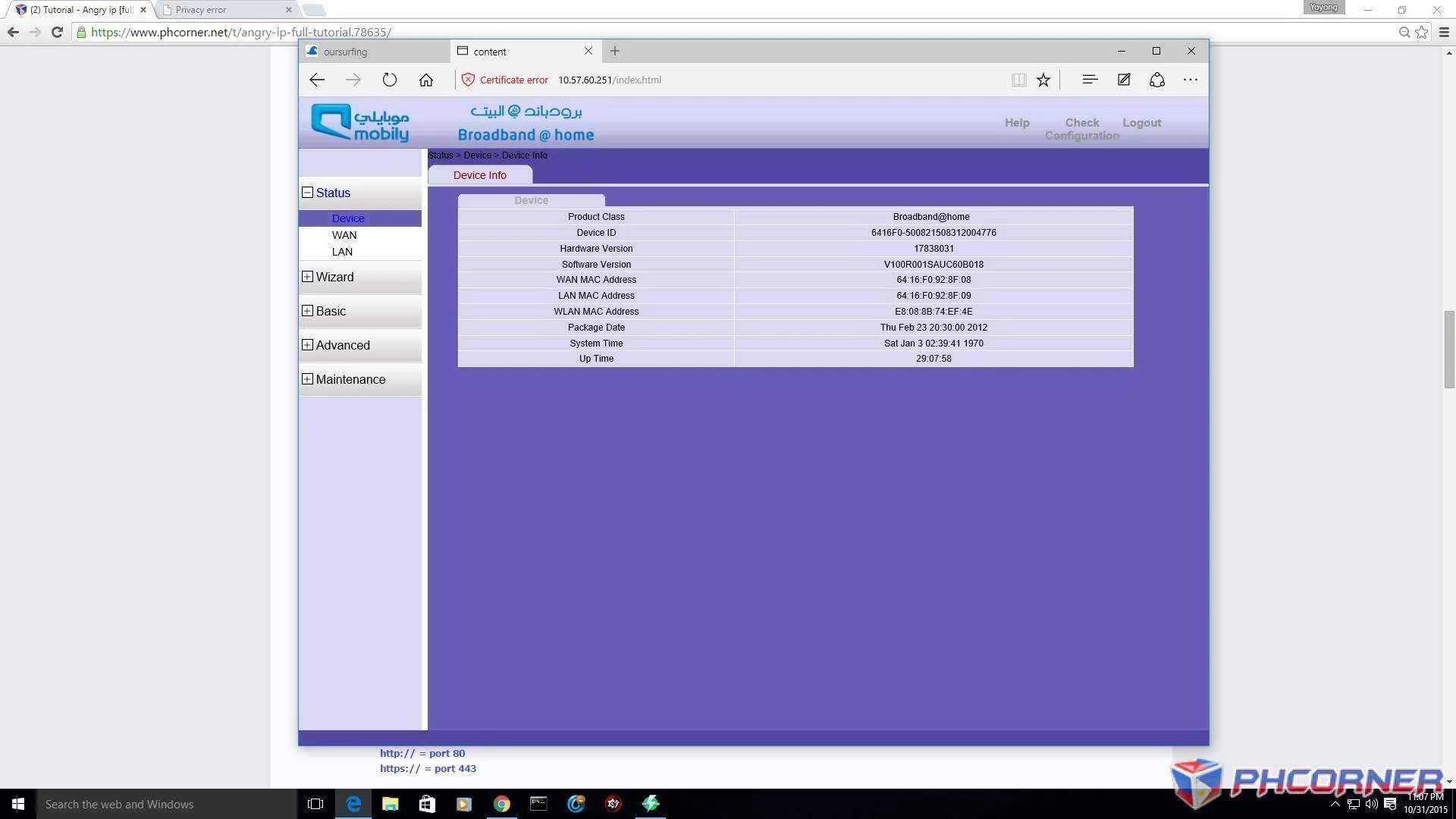Open Microsoft Edge from taskbar
Image resolution: width=1456 pixels, height=819 pixels.
(353, 804)
